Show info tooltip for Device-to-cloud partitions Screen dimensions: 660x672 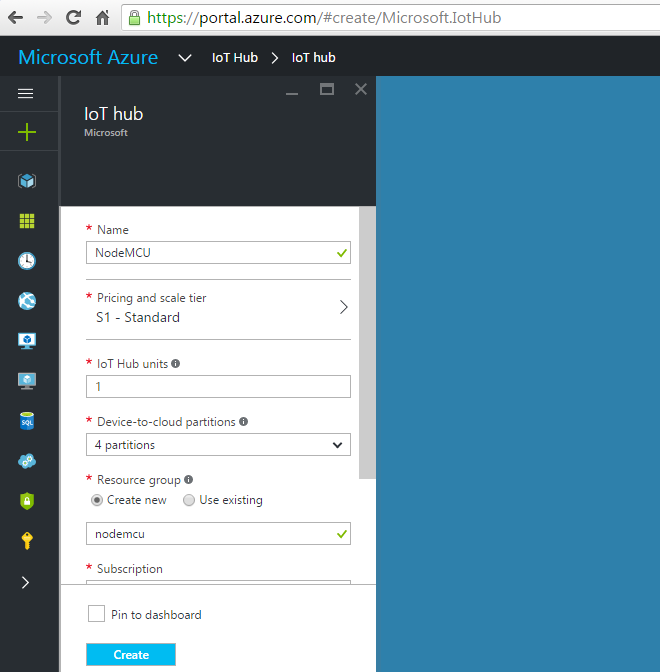pyautogui.click(x=243, y=421)
